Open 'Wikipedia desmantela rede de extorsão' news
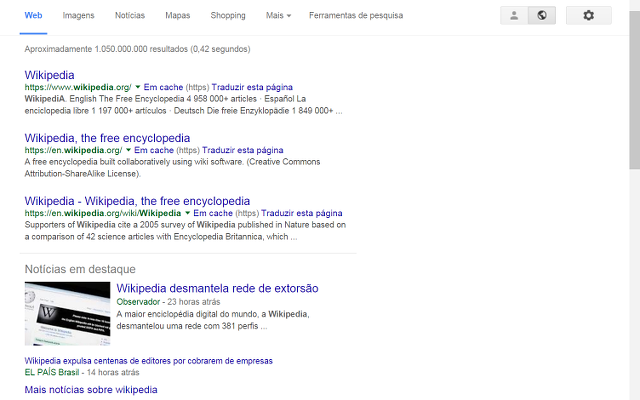Viewport: 640px width, 400px height. [x=218, y=288]
